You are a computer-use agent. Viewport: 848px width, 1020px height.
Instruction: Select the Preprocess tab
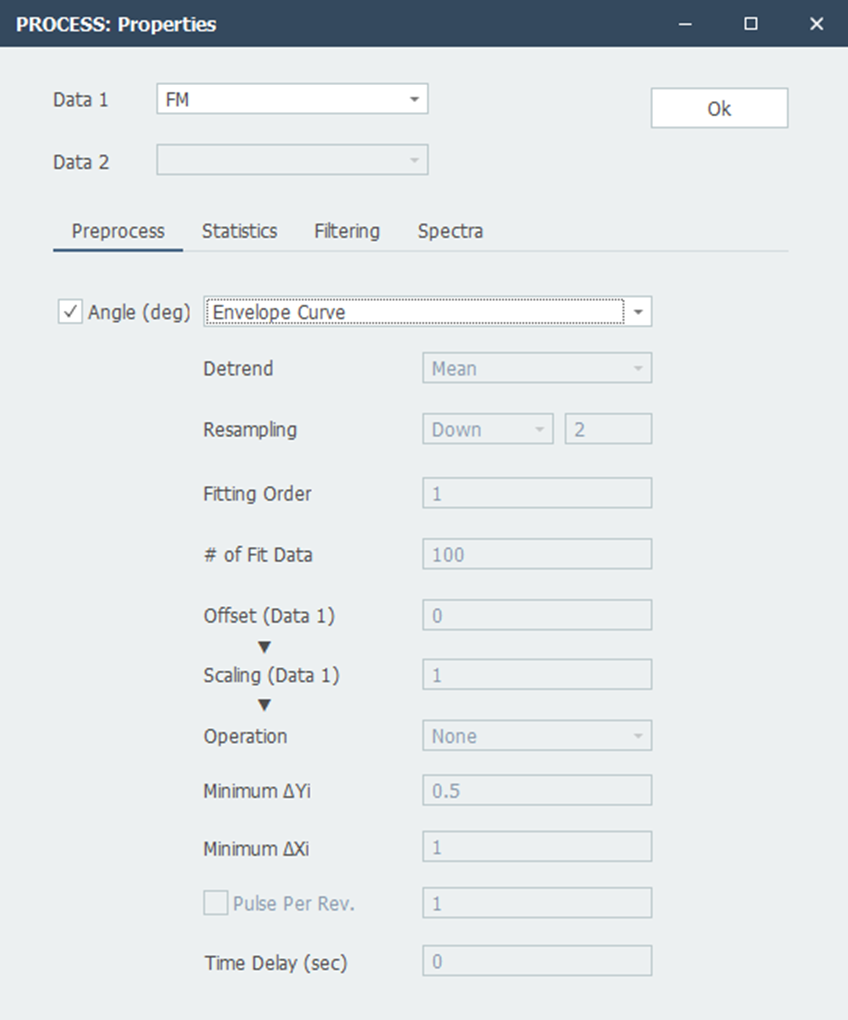pos(118,231)
